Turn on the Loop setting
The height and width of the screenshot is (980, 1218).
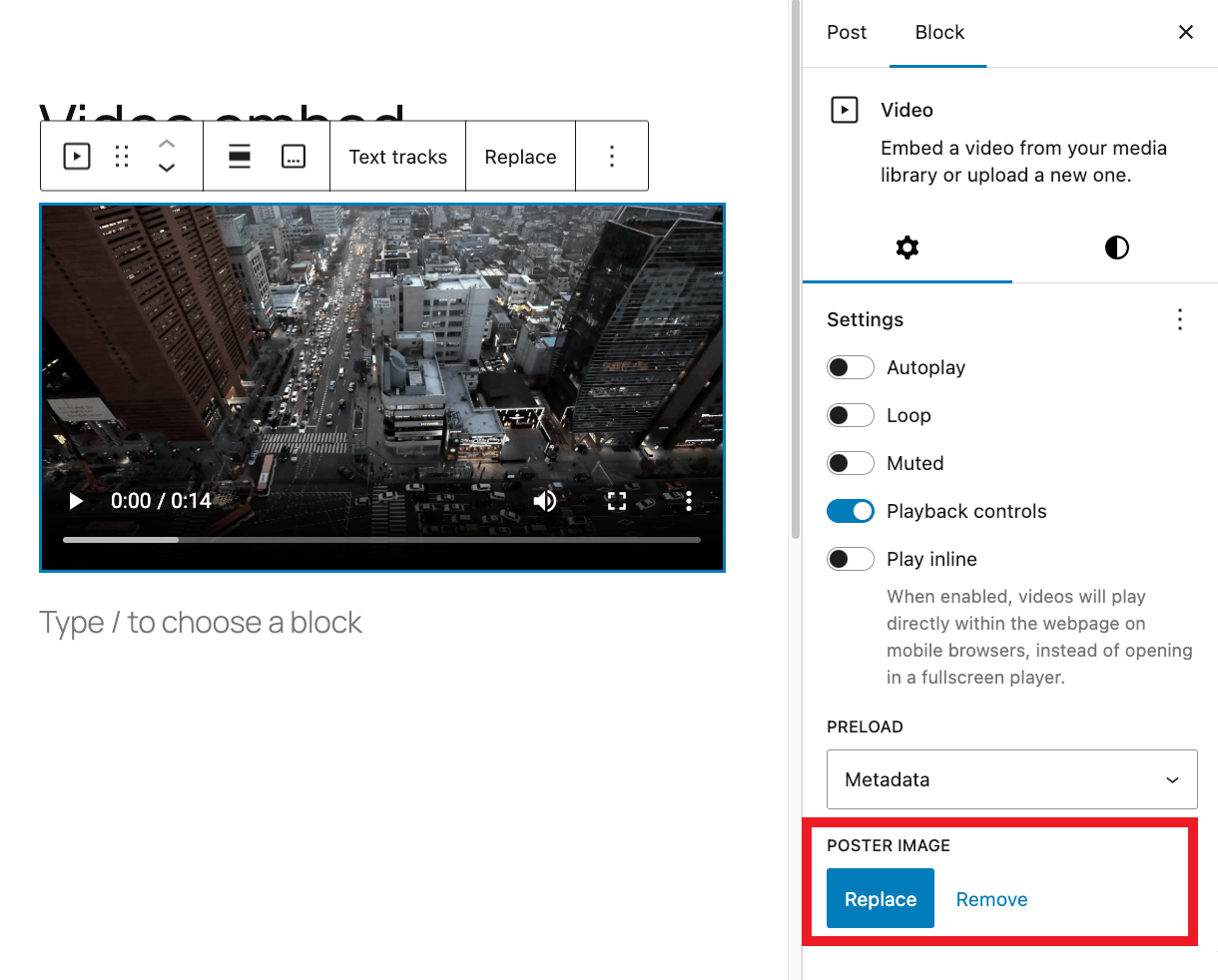tap(850, 415)
